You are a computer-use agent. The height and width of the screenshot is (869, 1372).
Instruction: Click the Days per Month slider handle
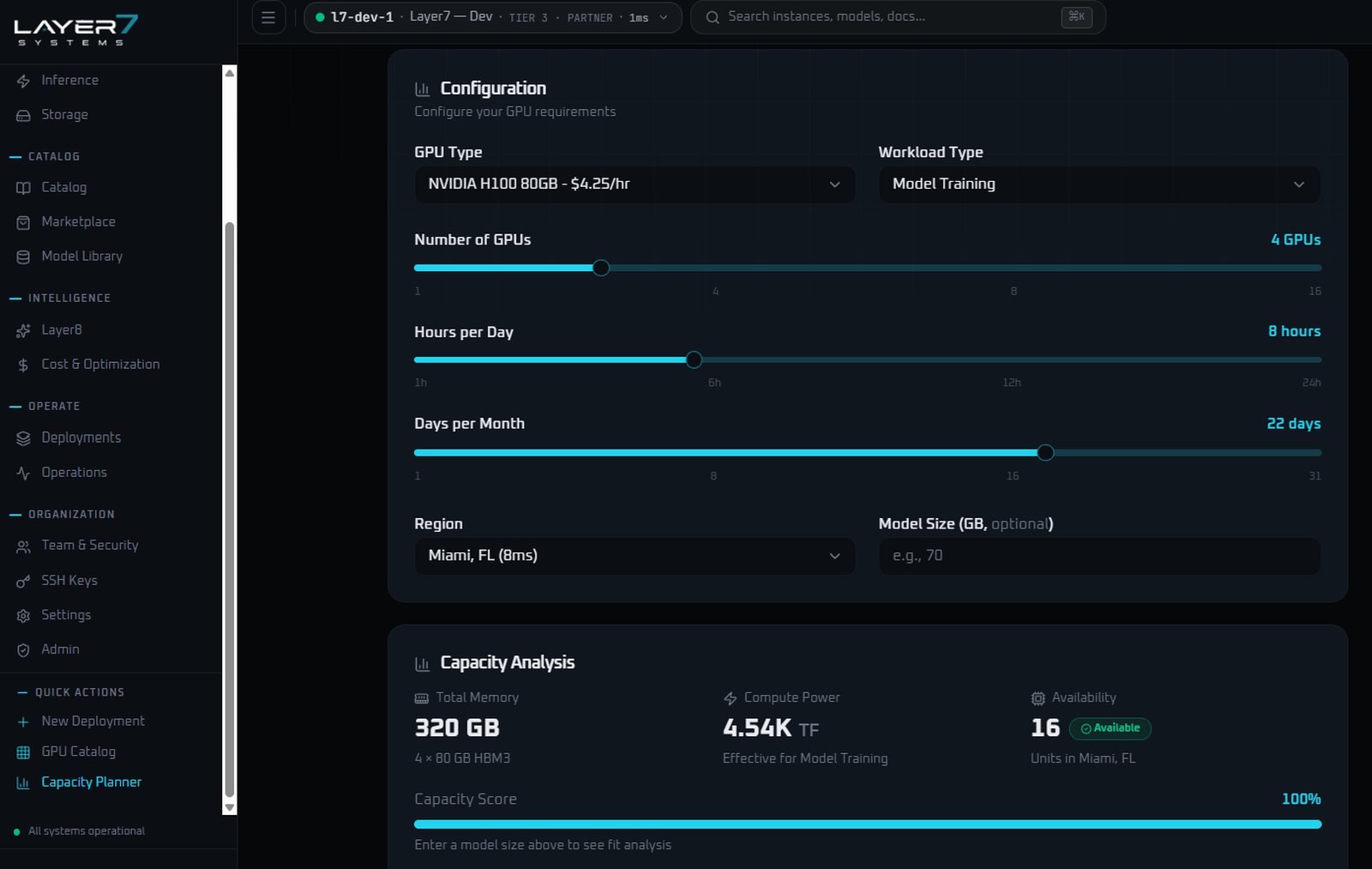click(1045, 452)
